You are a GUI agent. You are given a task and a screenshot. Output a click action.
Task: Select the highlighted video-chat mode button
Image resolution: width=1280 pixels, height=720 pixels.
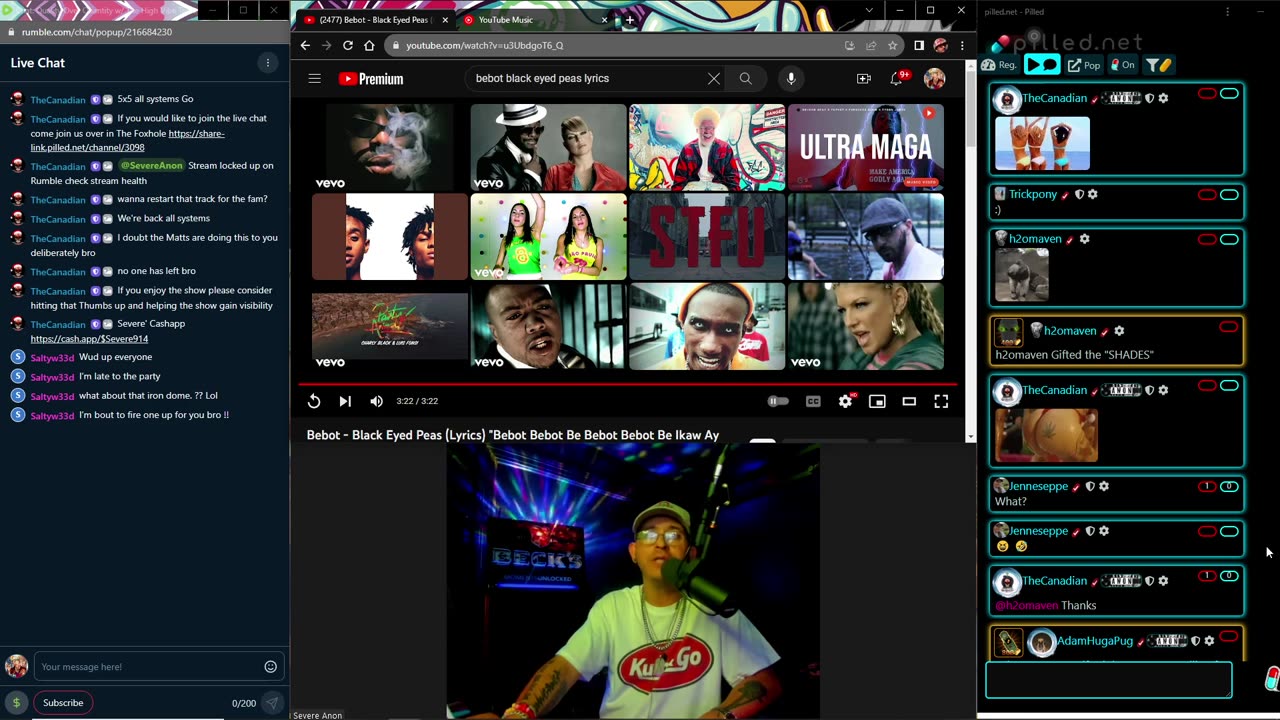pyautogui.click(x=1041, y=65)
